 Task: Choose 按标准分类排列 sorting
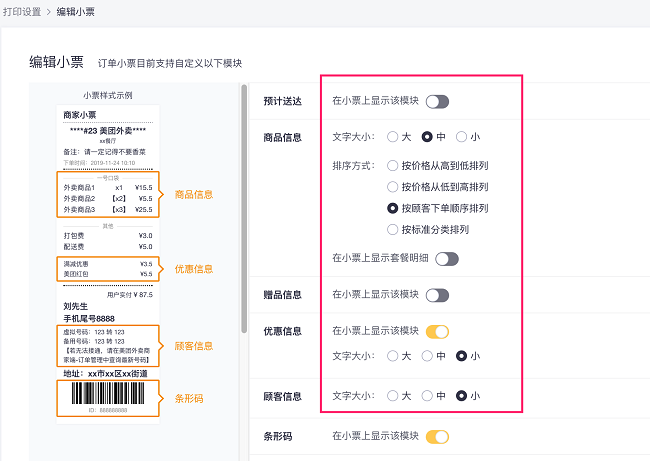coord(393,229)
